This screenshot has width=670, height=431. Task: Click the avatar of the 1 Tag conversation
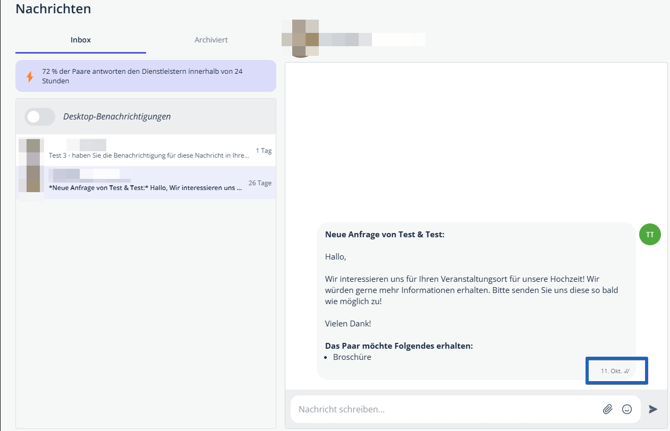pos(31,151)
